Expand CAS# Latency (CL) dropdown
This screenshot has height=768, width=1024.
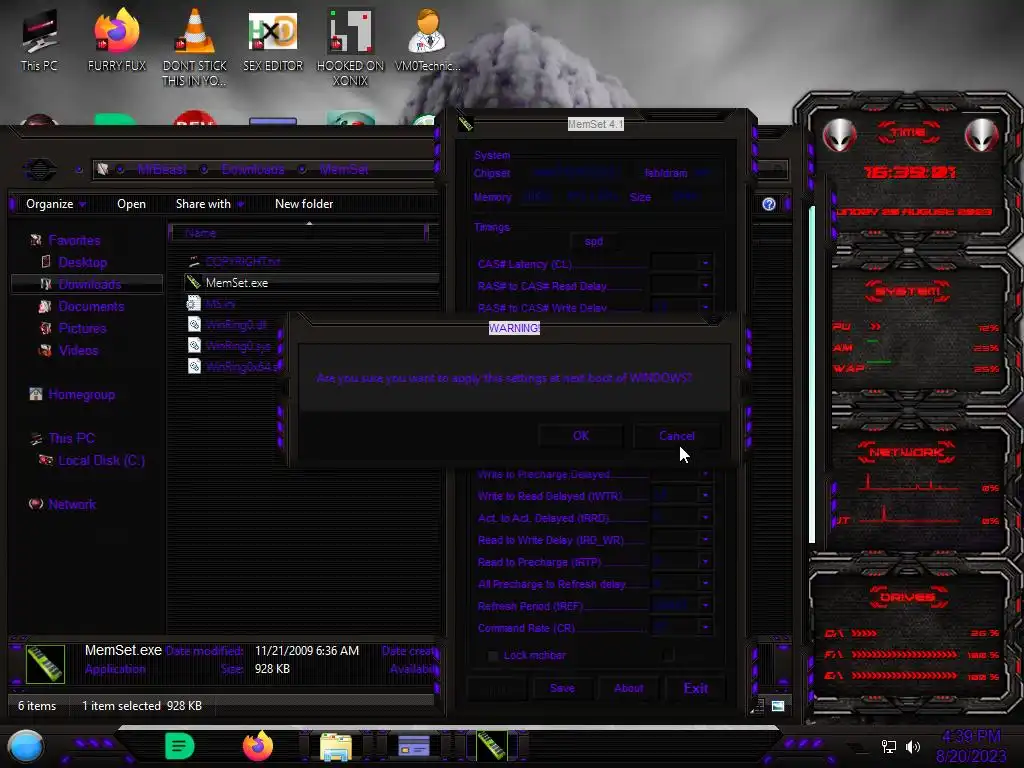(x=705, y=264)
